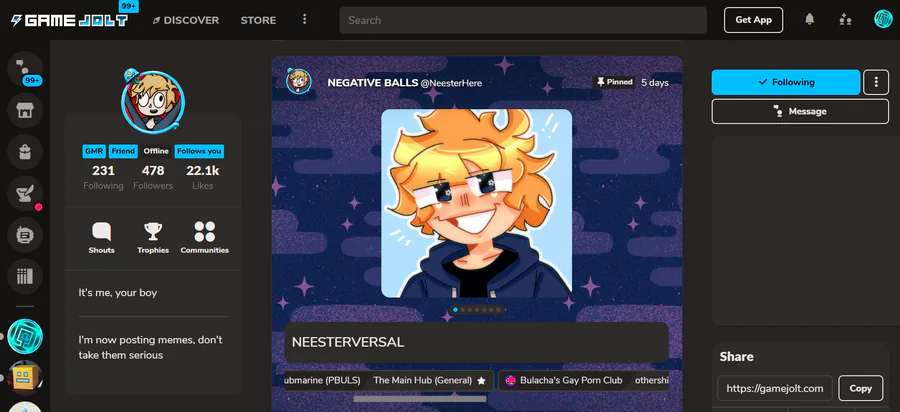Open the friend requests icon
Viewport: 900px width, 412px height.
[845, 20]
